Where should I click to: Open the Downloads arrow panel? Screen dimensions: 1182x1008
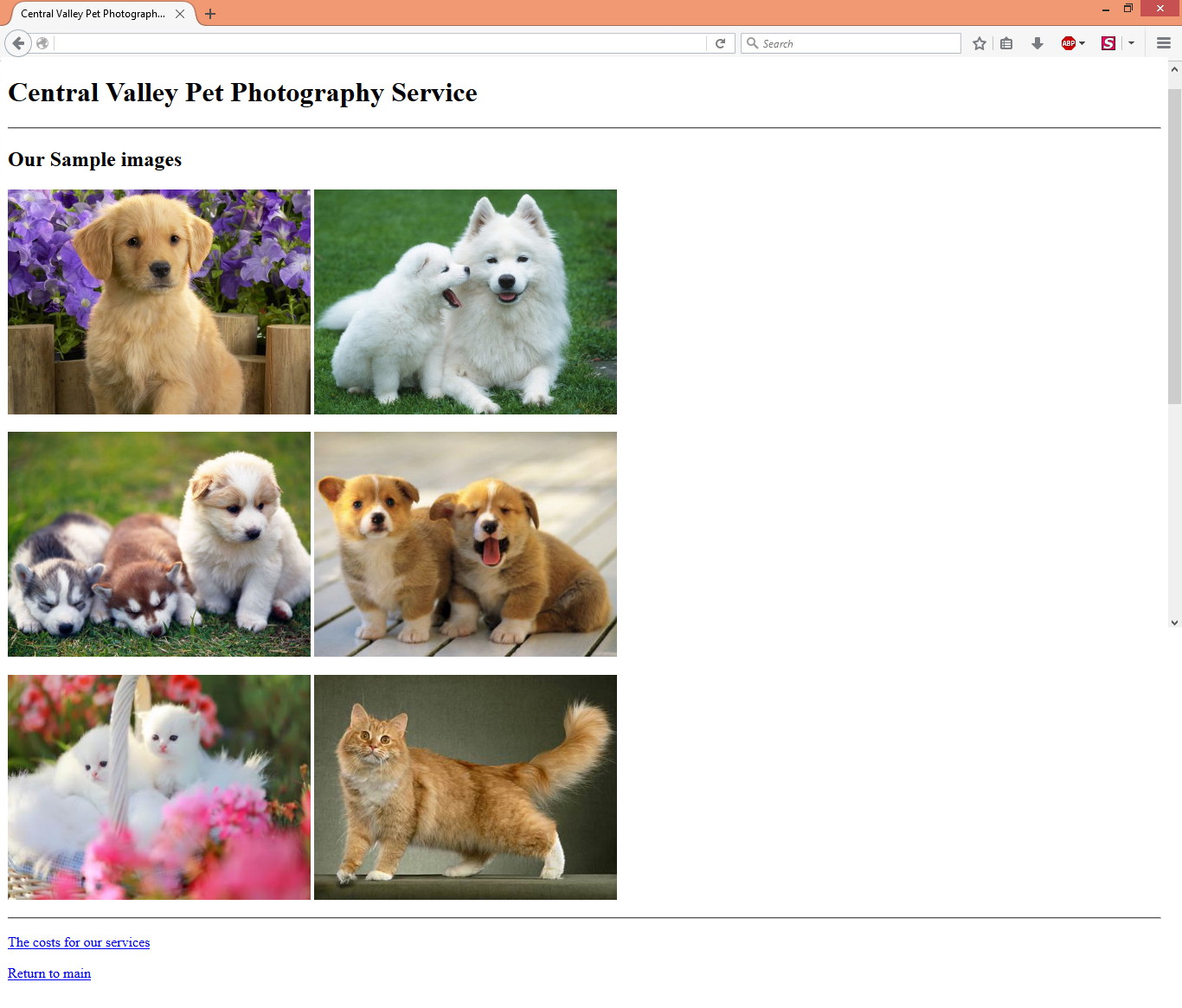pos(1037,43)
